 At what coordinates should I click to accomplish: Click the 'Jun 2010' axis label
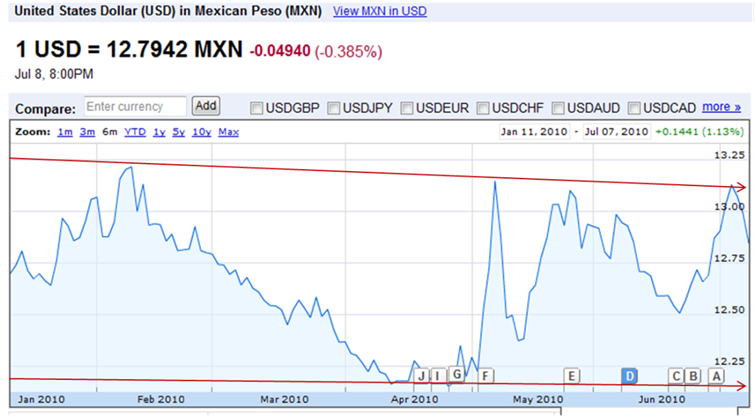pyautogui.click(x=662, y=399)
